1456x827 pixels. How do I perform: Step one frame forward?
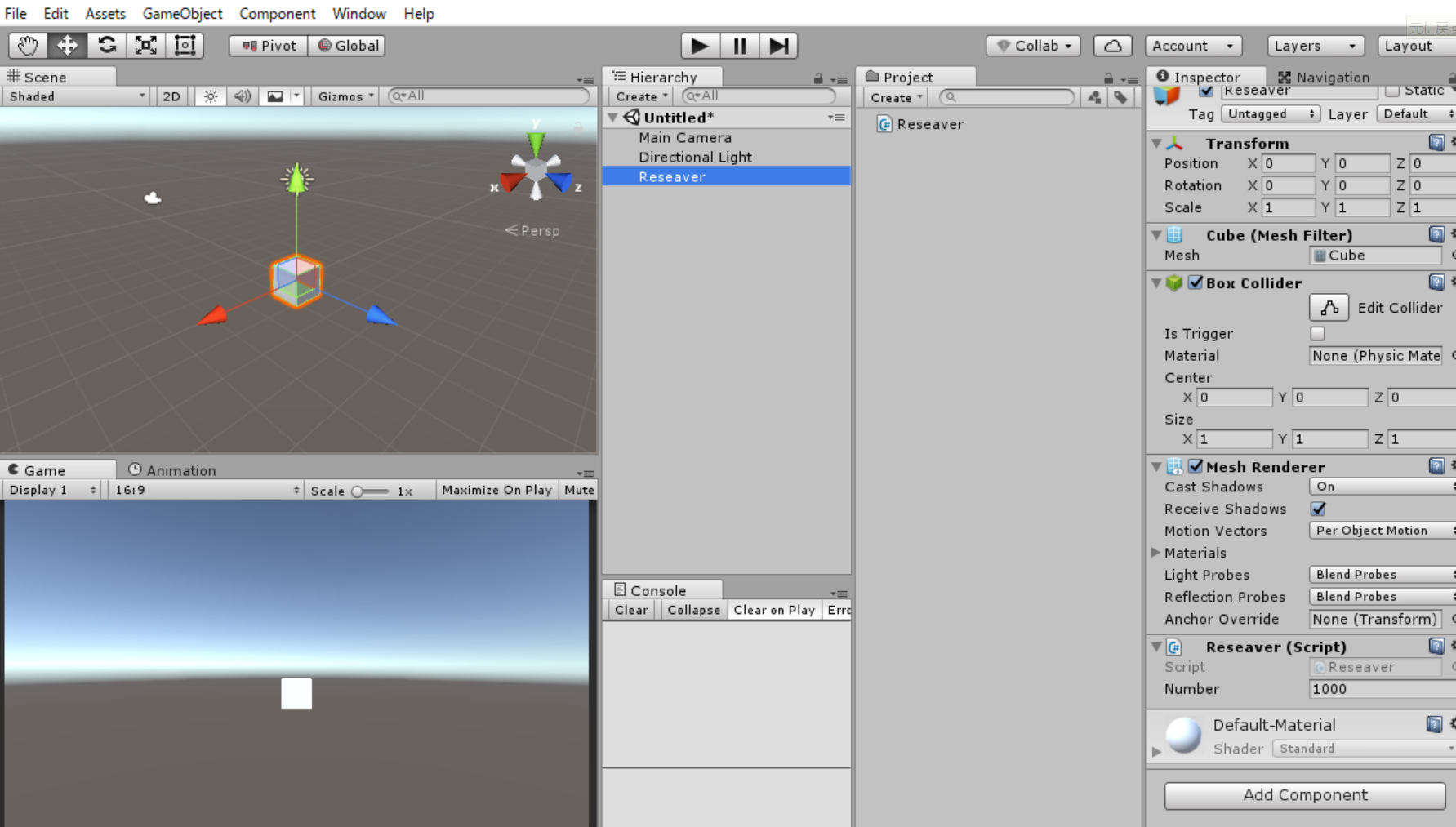(779, 46)
